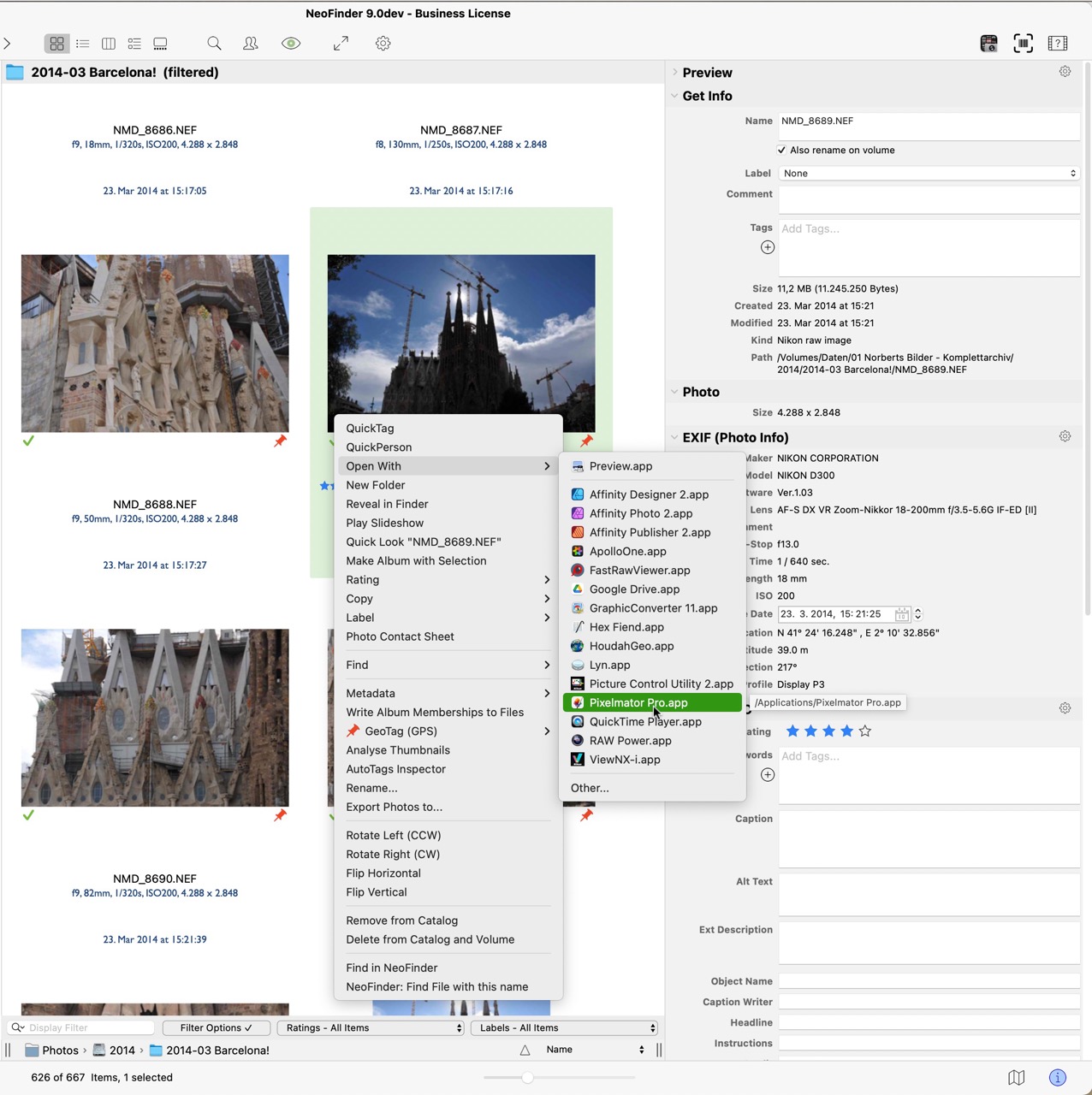The image size is (1092, 1095).
Task: Adjust the thumbnail size slider
Action: click(x=527, y=1078)
